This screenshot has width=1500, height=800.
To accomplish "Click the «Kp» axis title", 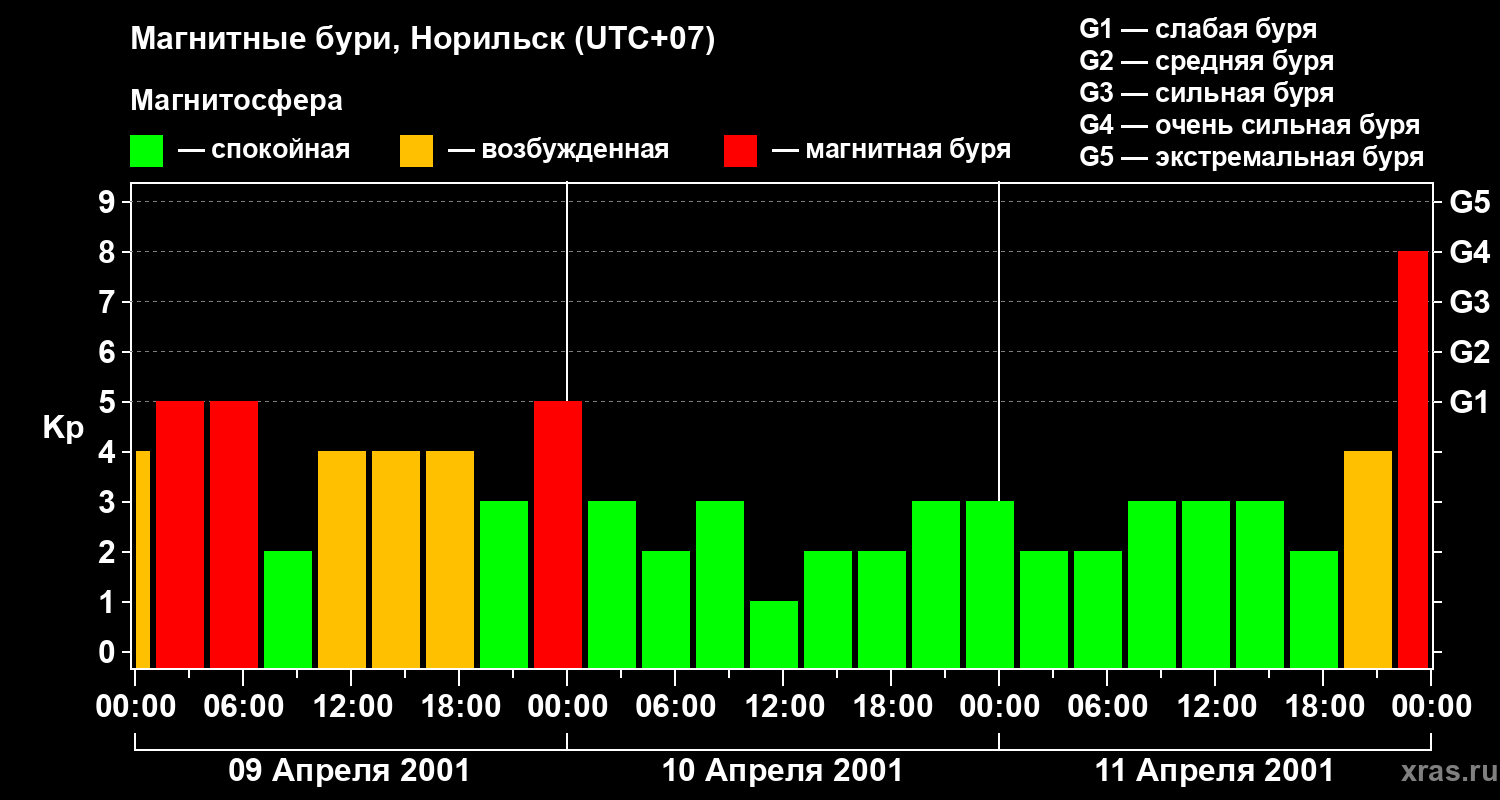I will 63,429.
